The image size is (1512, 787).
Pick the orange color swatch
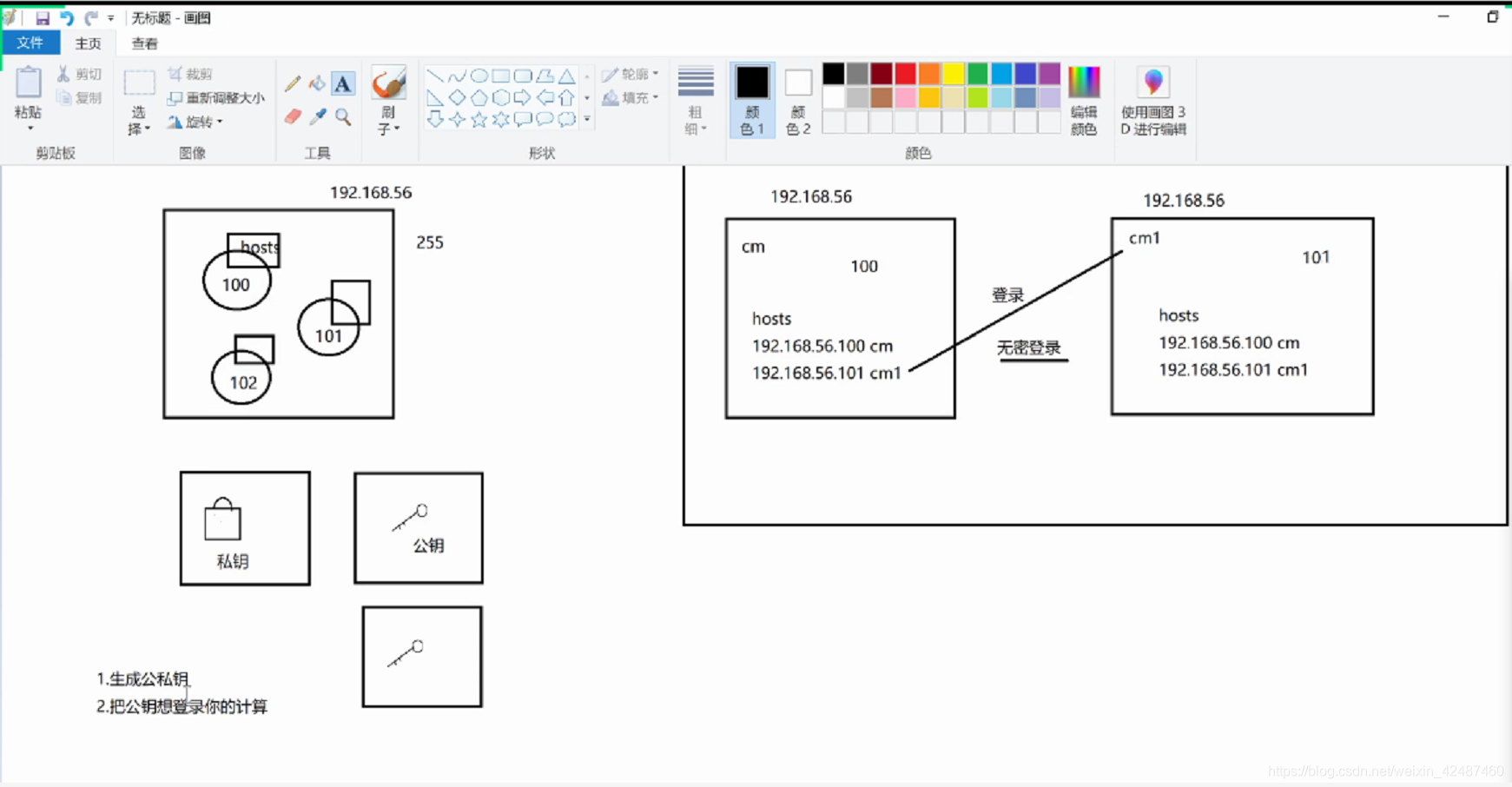929,74
